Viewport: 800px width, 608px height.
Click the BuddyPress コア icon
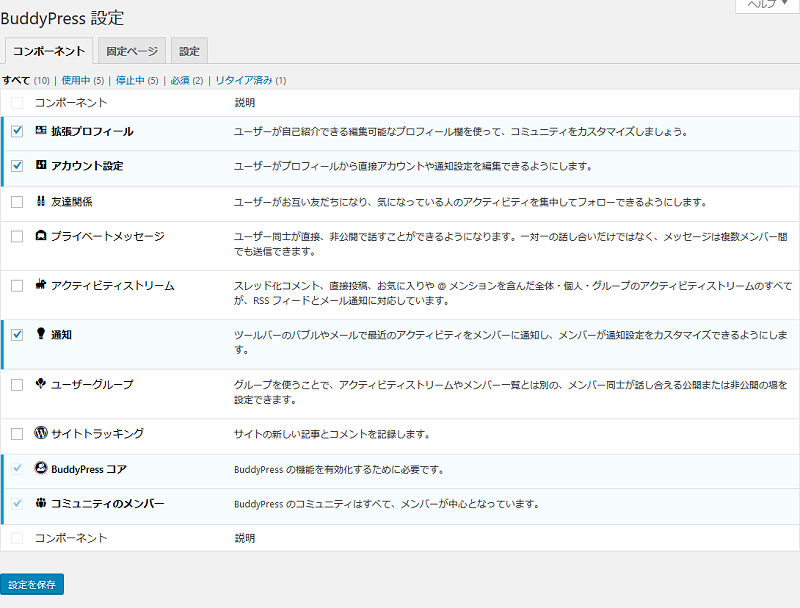(x=41, y=468)
